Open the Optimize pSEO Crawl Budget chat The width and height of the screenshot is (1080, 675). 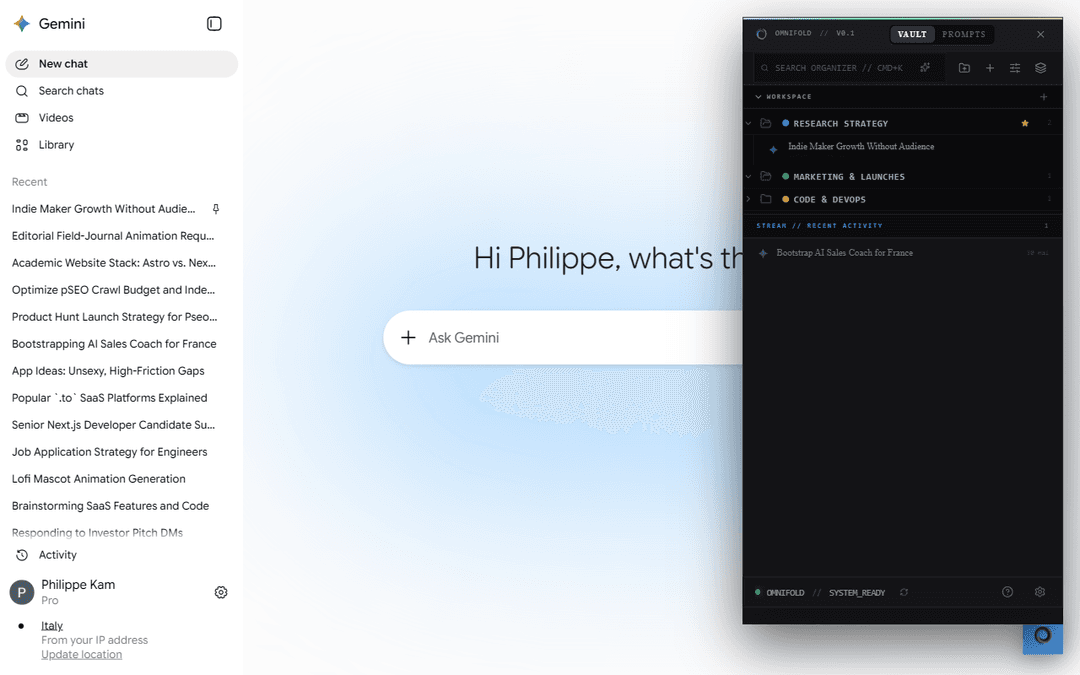coord(122,290)
